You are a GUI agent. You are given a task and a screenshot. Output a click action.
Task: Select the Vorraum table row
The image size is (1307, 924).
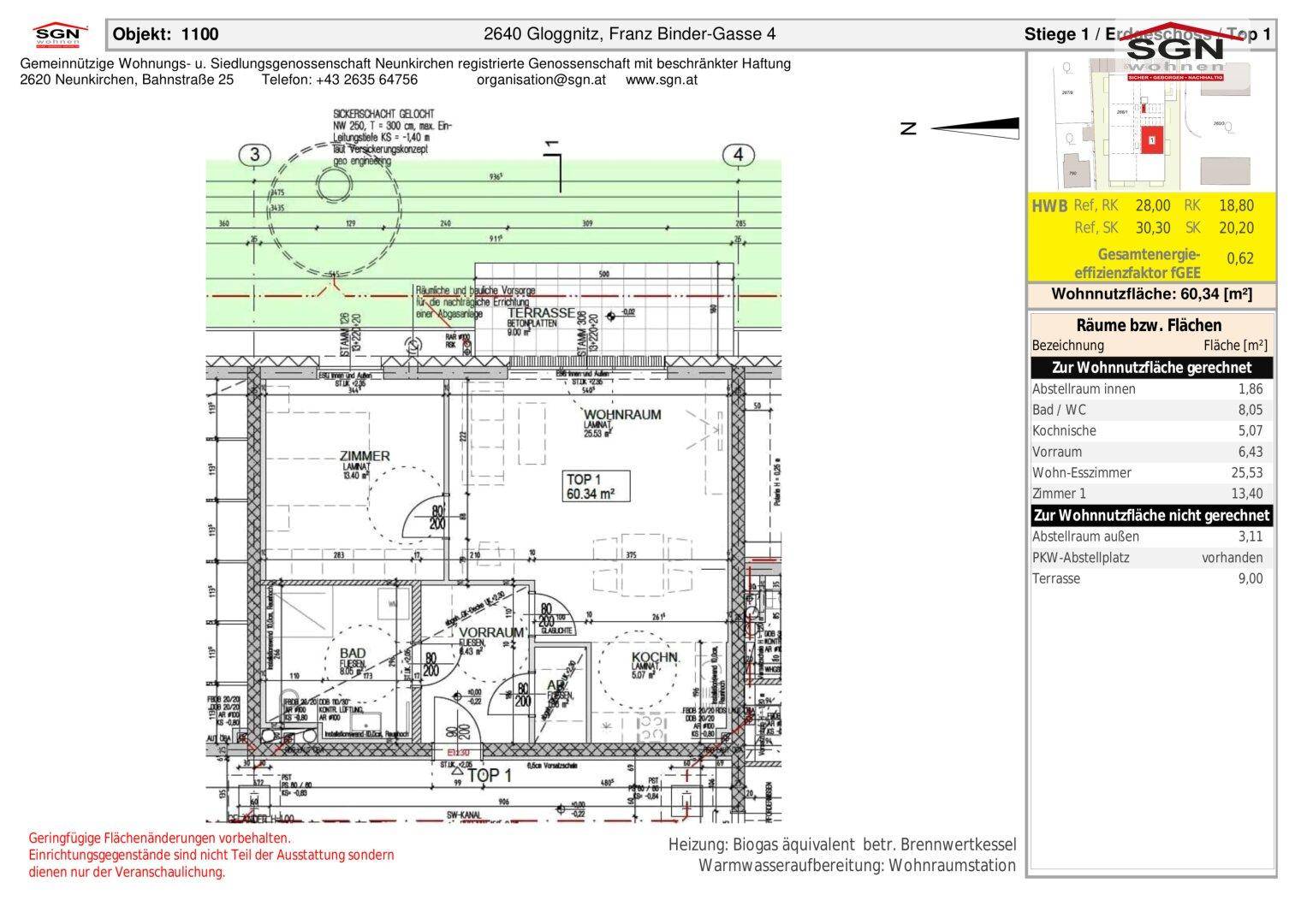point(1152,452)
